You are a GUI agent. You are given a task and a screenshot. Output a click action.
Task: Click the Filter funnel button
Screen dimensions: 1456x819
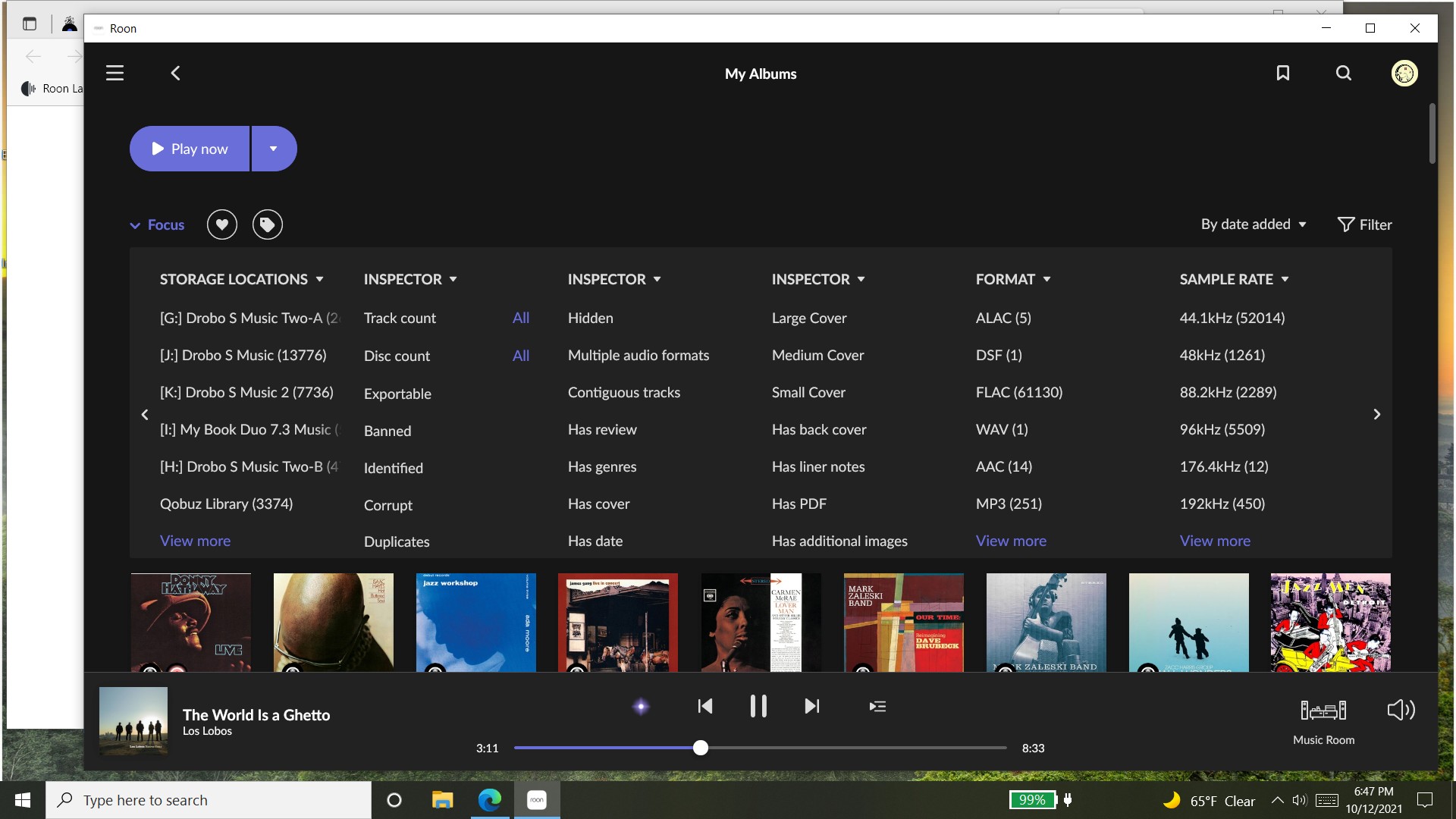point(1364,224)
